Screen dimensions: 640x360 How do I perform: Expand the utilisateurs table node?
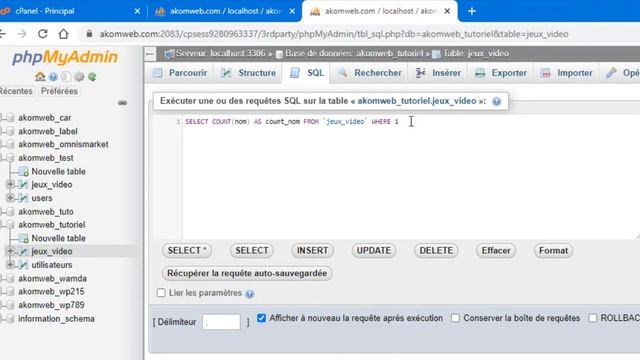point(10,265)
